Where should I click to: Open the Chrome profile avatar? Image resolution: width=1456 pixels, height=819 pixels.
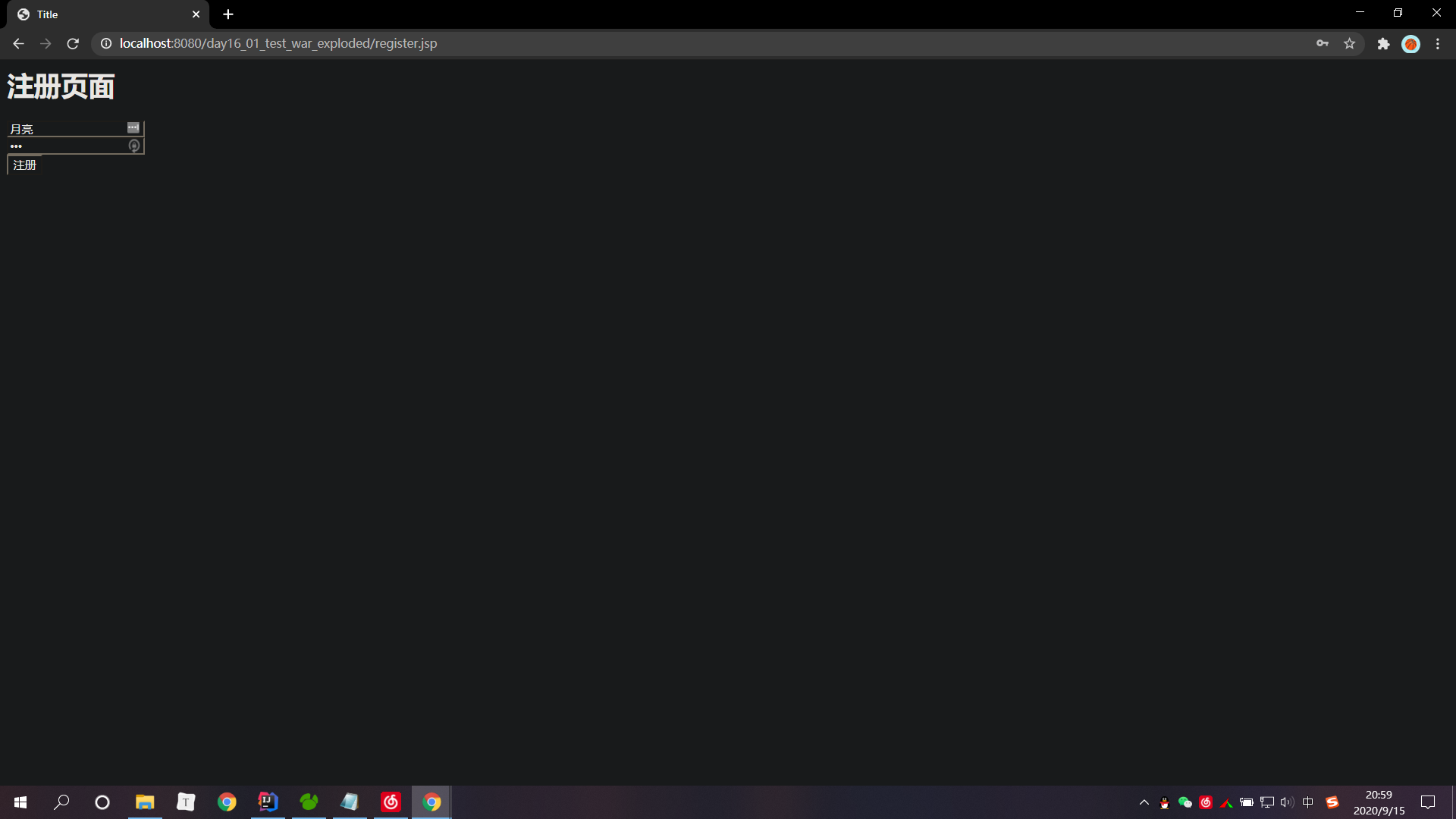(1410, 44)
